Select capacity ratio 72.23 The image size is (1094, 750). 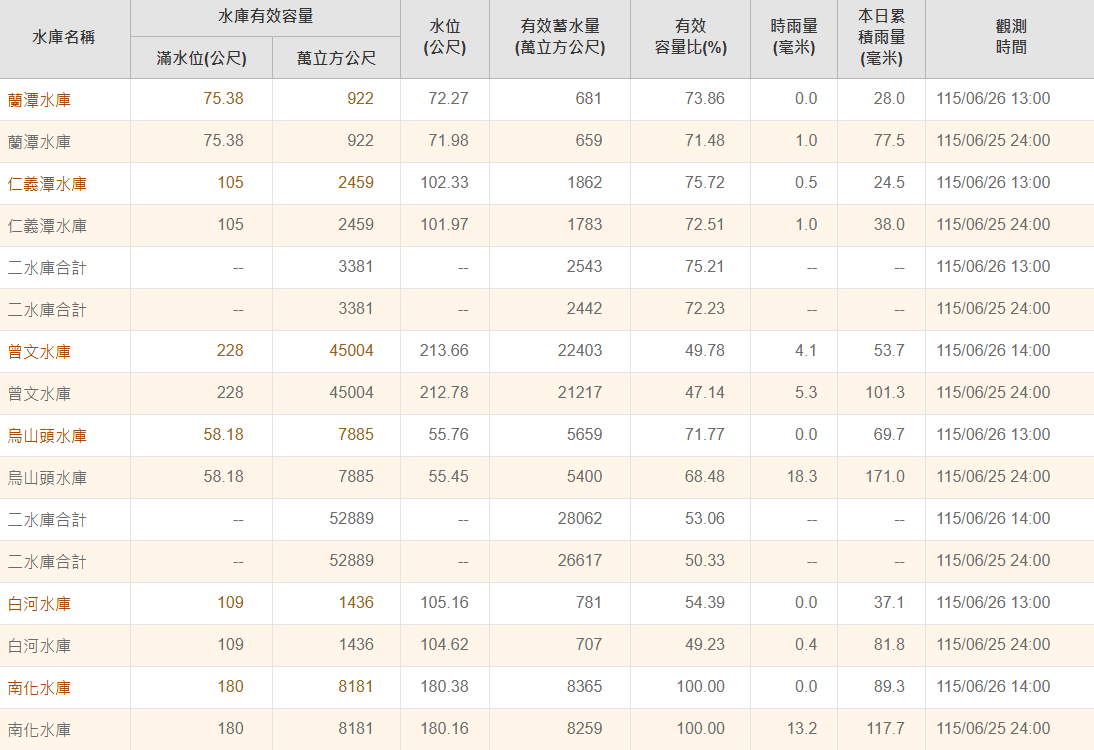click(705, 308)
